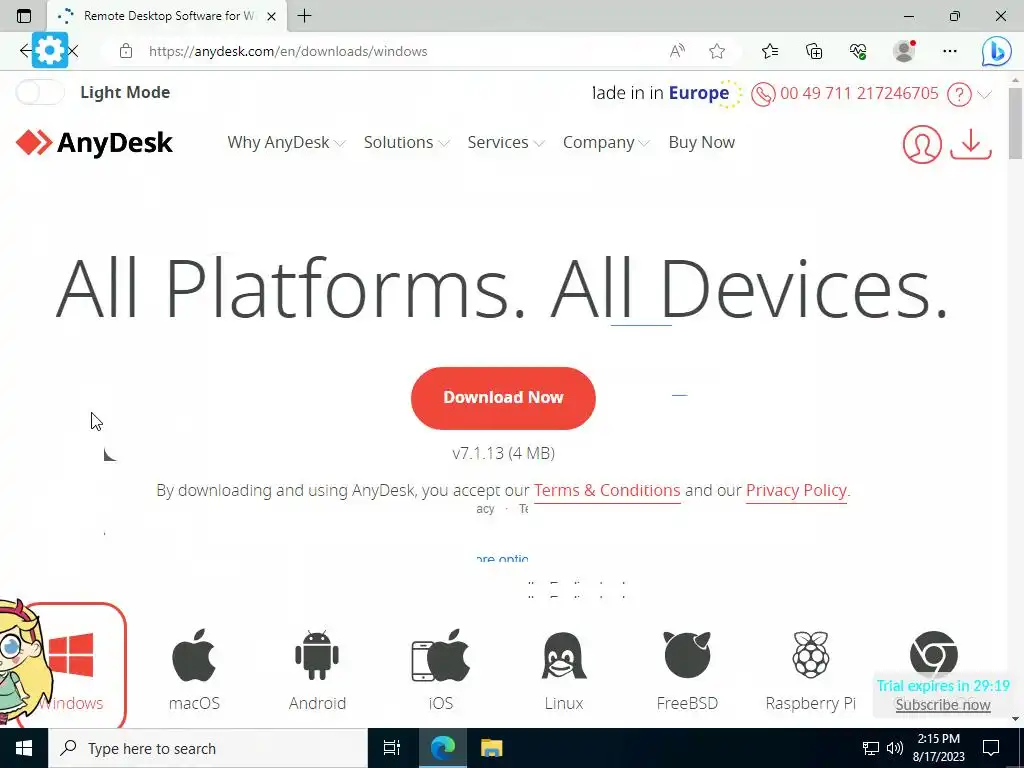
Task: Open the Company dropdown menu
Action: 606,142
